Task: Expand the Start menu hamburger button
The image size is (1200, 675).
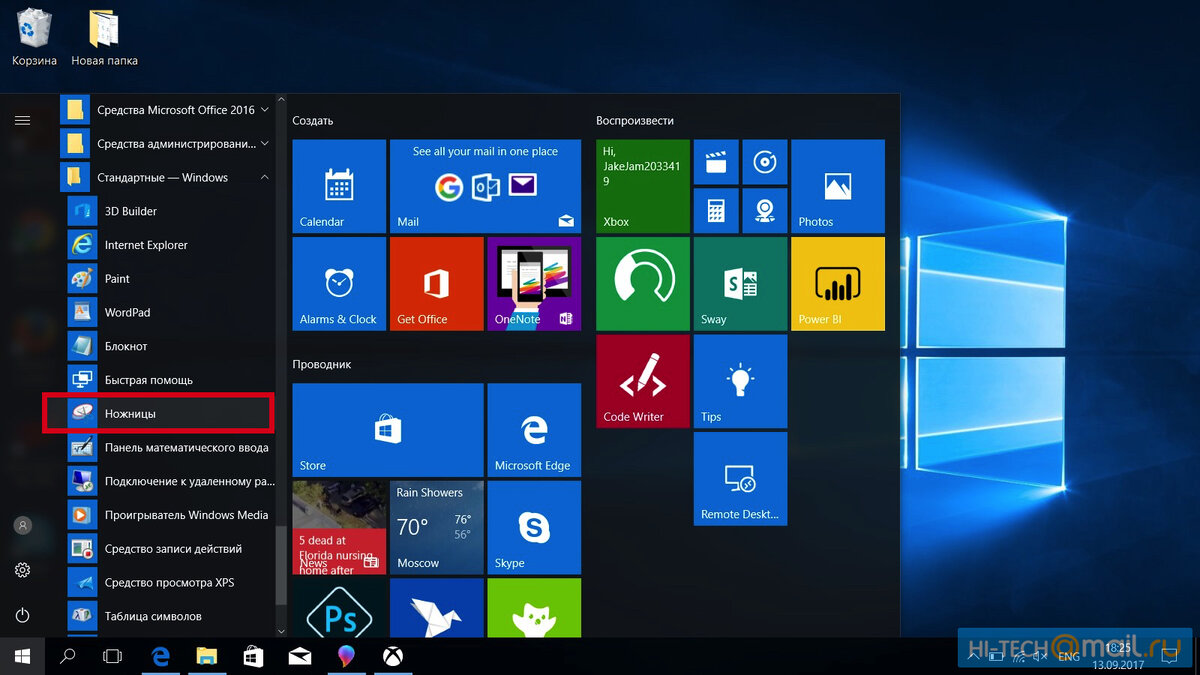Action: coord(22,120)
